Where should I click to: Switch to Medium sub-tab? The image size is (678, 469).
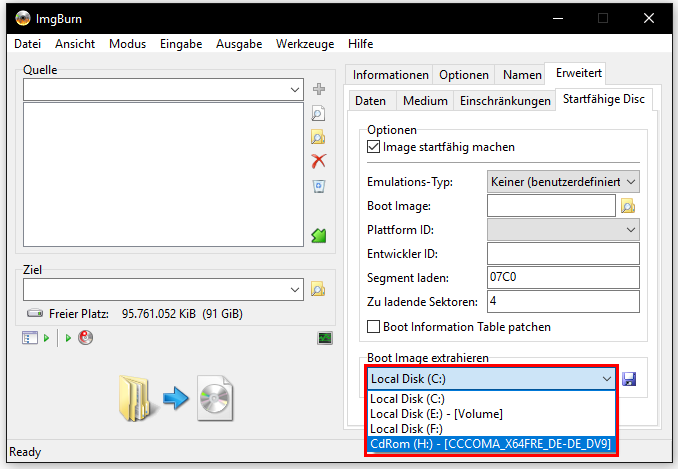(425, 101)
